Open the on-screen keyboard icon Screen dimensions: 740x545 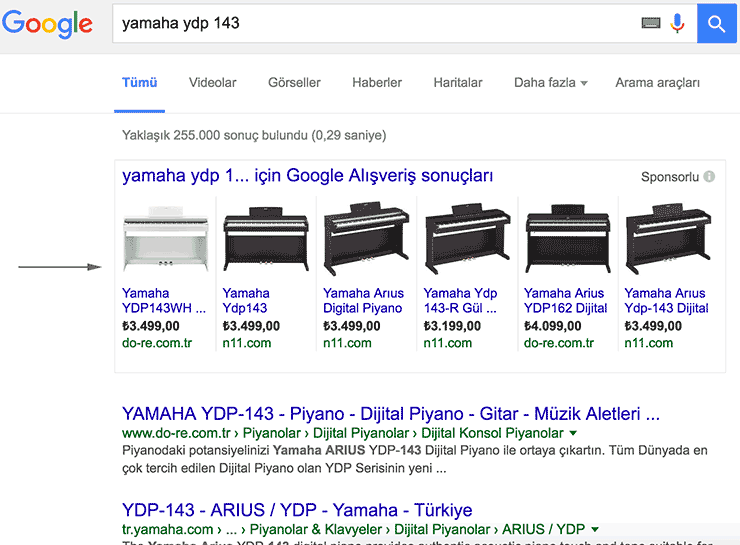pyautogui.click(x=651, y=23)
